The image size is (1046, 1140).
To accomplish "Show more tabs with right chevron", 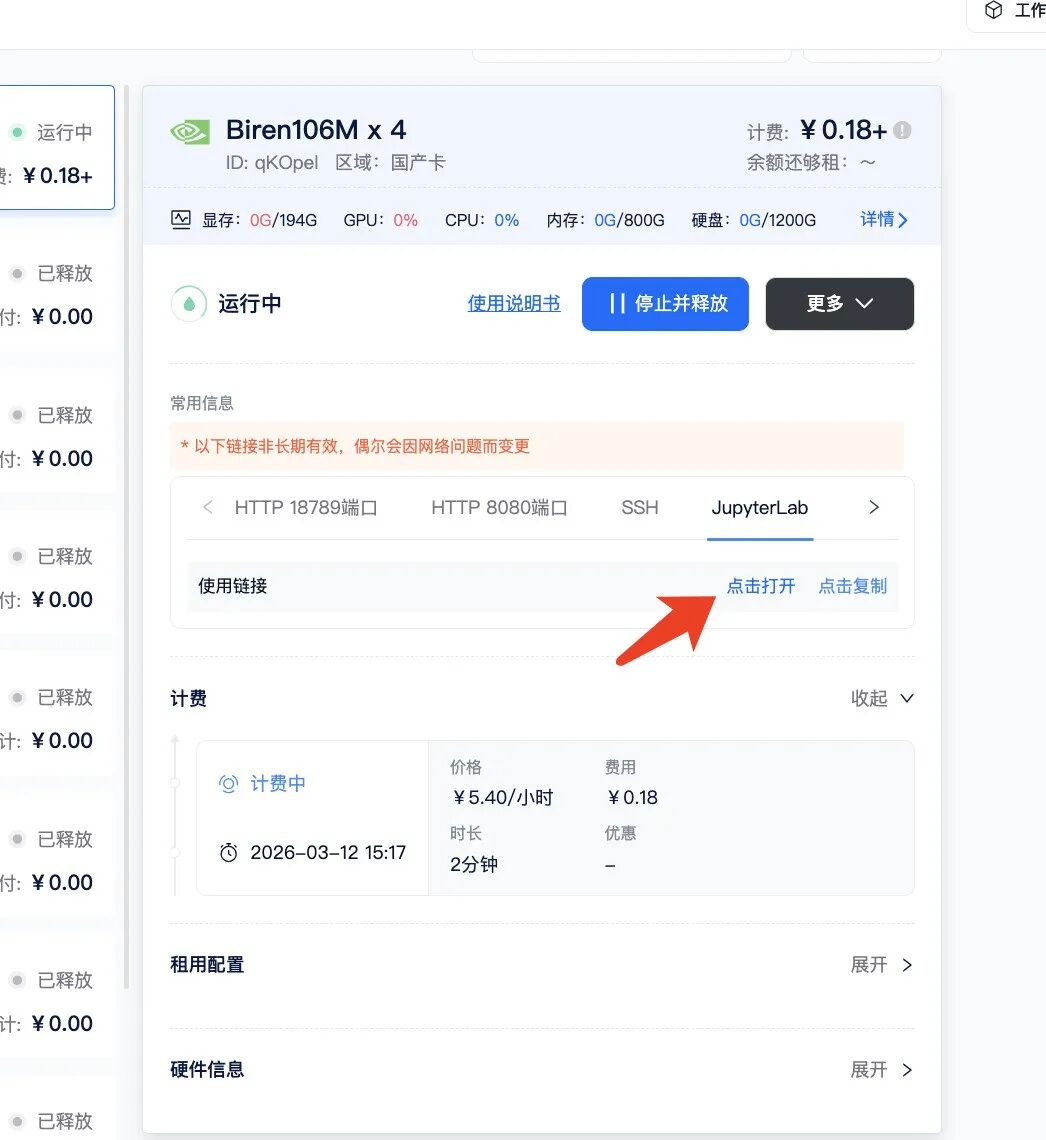I will pyautogui.click(x=874, y=507).
